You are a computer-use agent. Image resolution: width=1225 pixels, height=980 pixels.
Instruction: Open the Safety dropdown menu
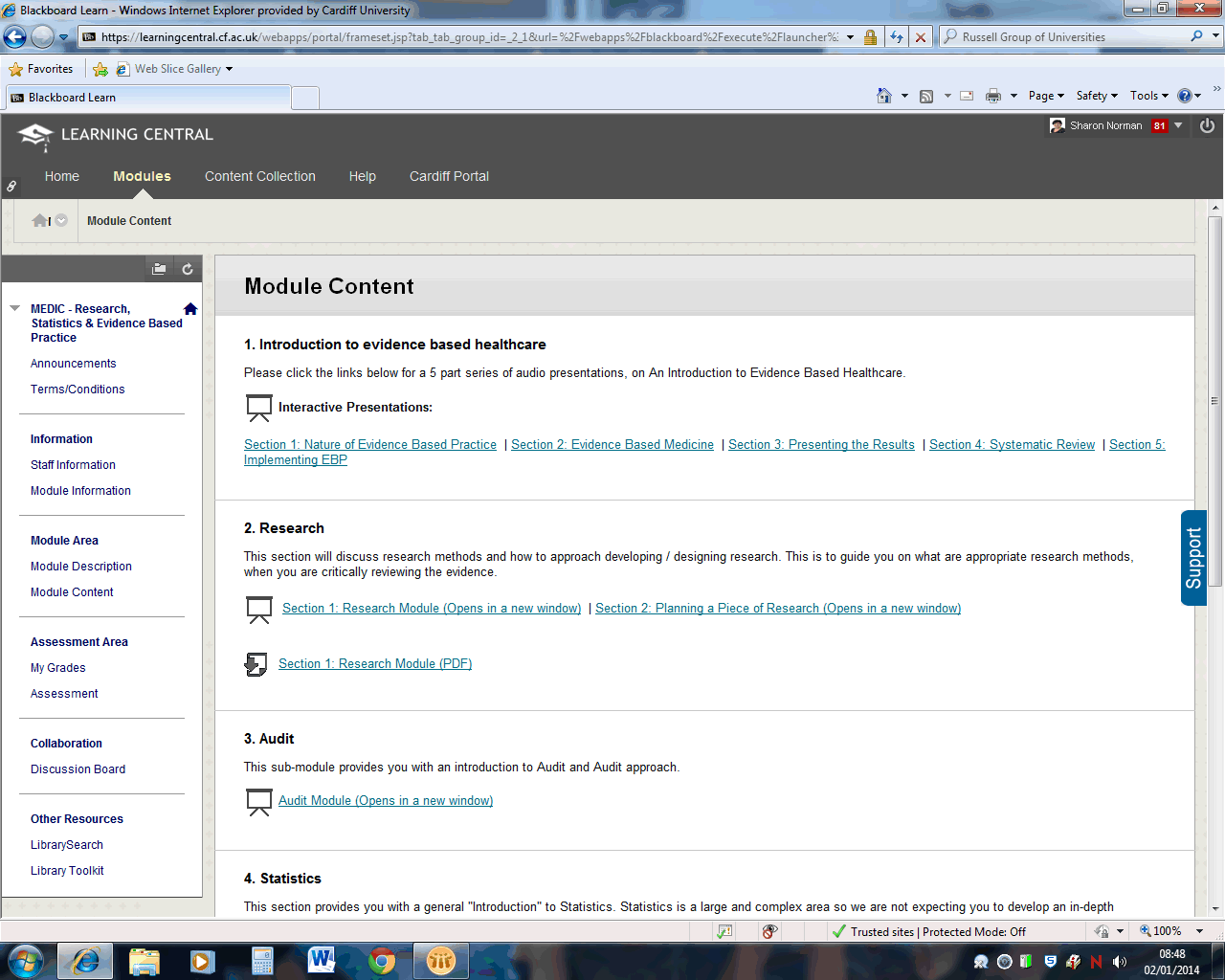tap(1096, 96)
